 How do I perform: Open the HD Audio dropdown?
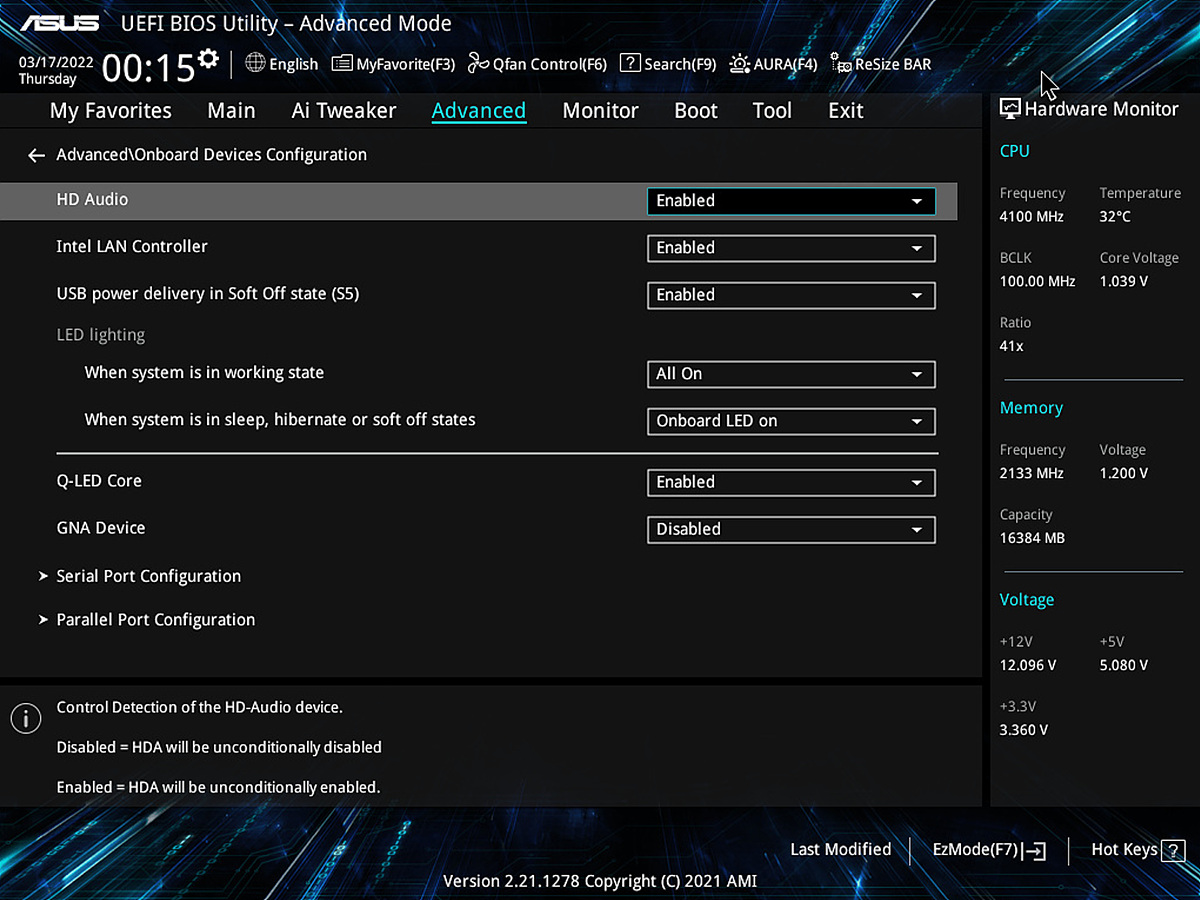[791, 201]
